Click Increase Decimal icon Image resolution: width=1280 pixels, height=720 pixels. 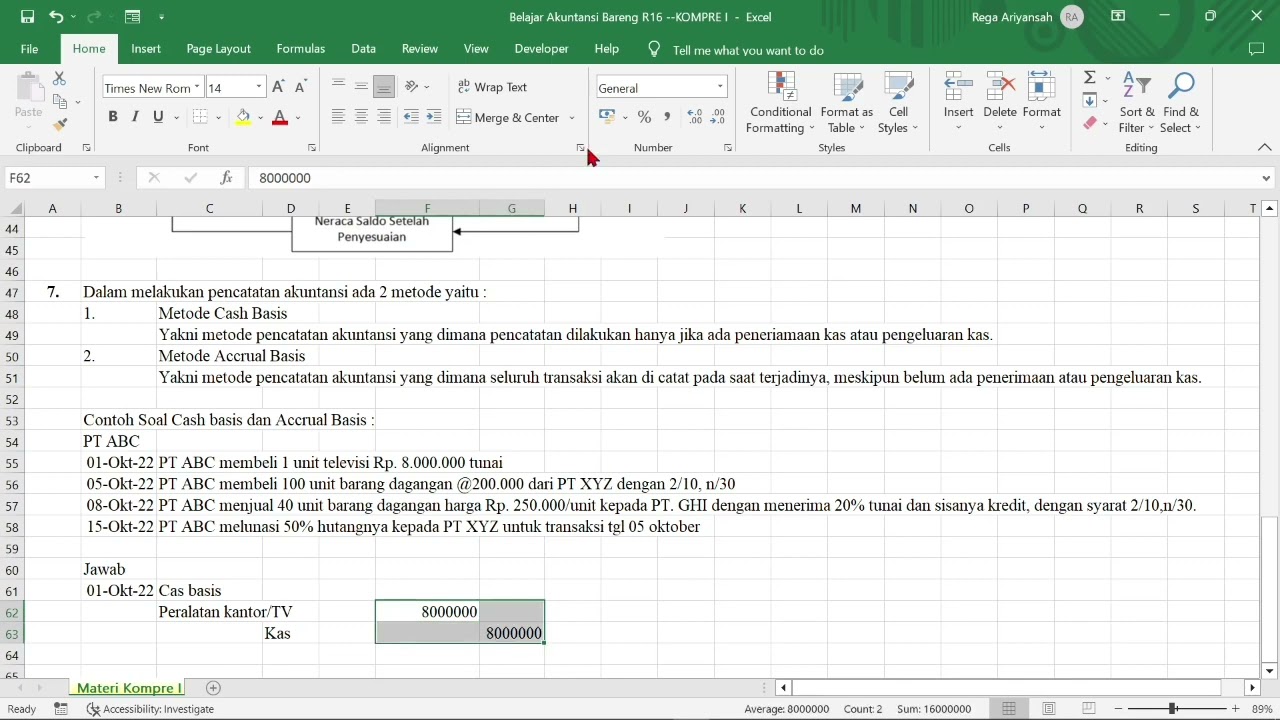point(695,117)
